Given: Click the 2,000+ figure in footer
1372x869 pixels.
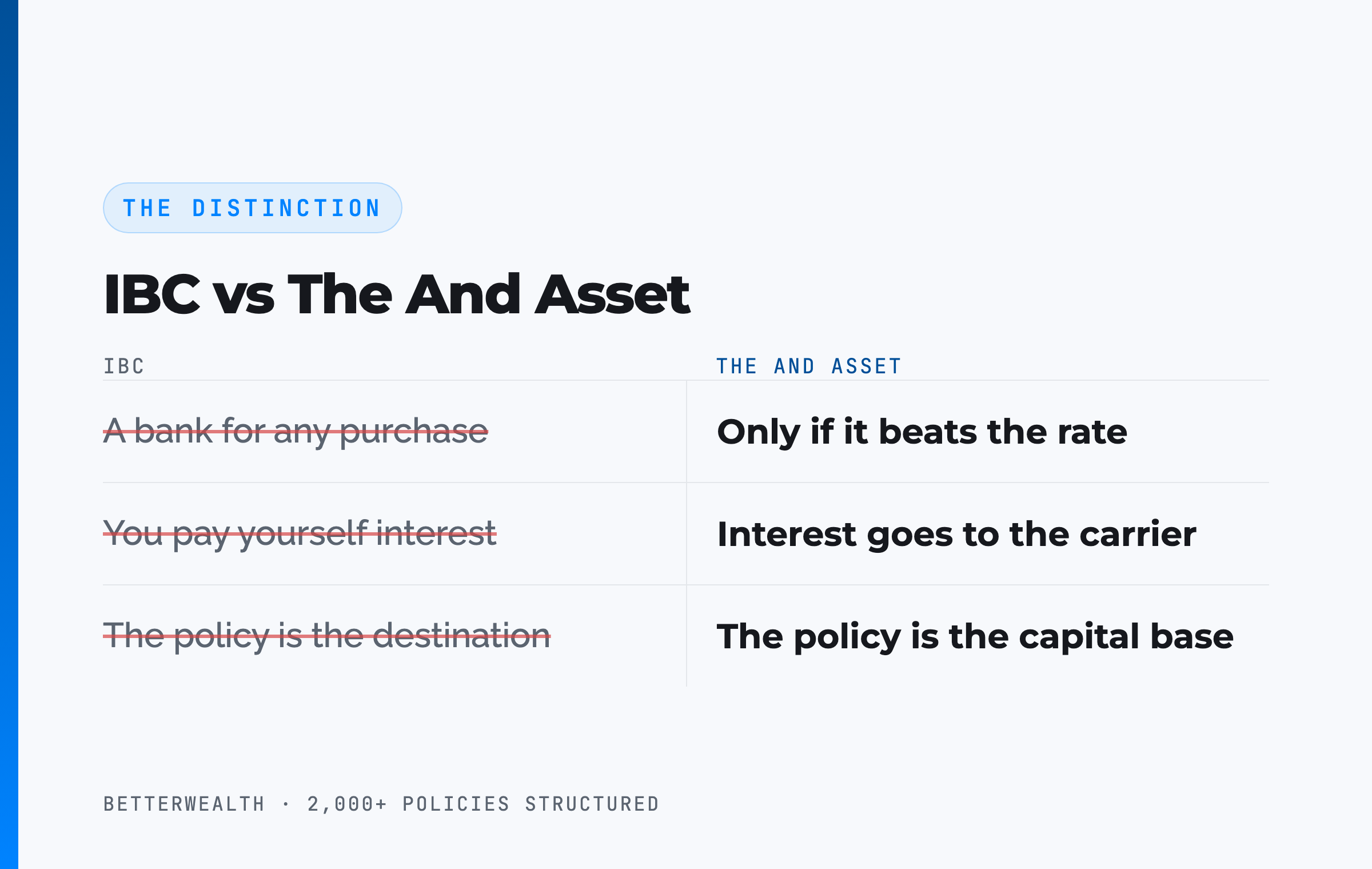Looking at the screenshot, I should (x=348, y=804).
